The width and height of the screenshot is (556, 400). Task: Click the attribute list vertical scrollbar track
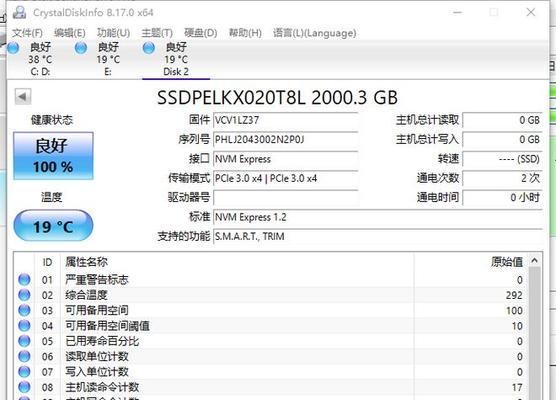tap(535, 334)
